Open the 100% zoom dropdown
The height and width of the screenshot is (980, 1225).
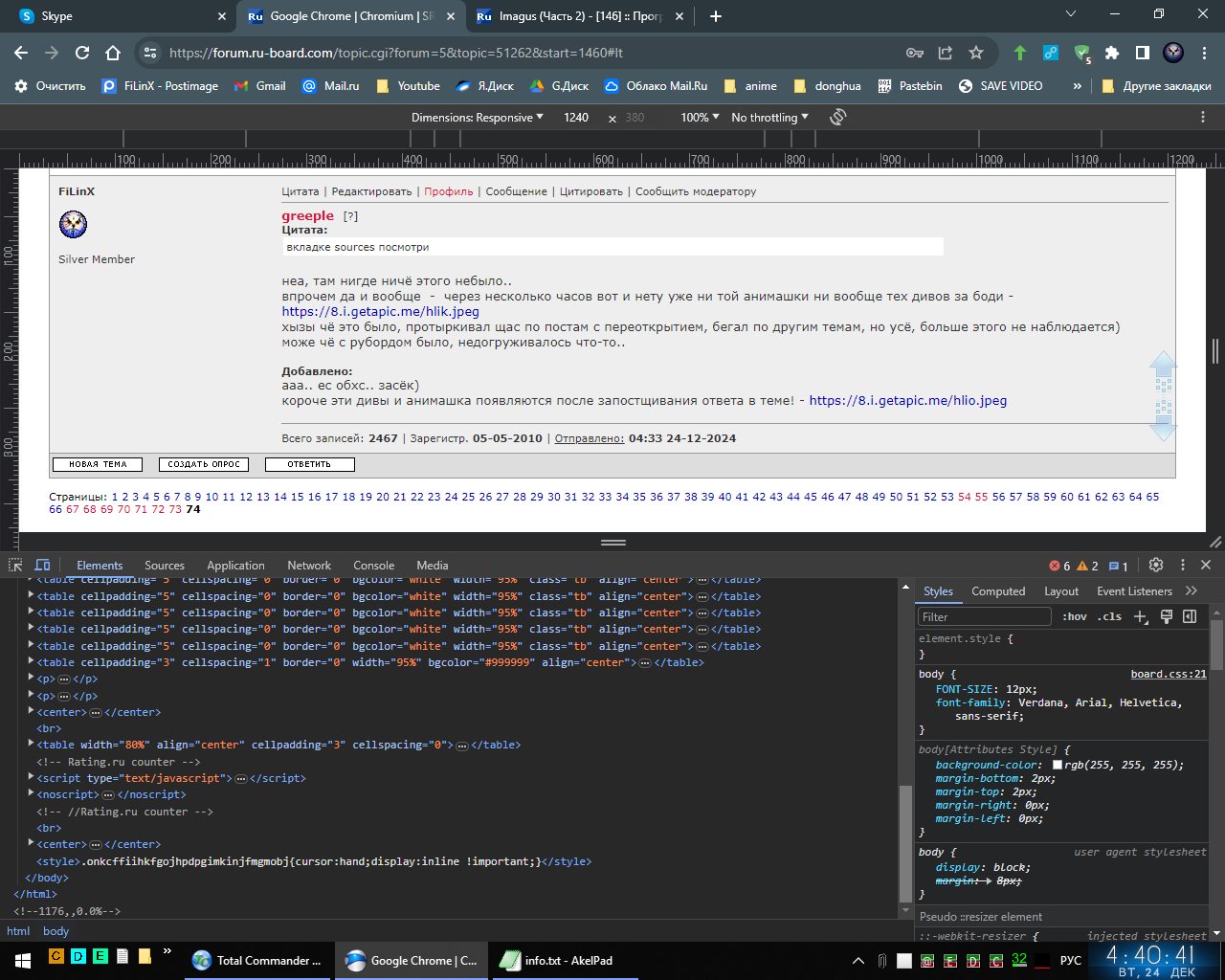(x=701, y=117)
